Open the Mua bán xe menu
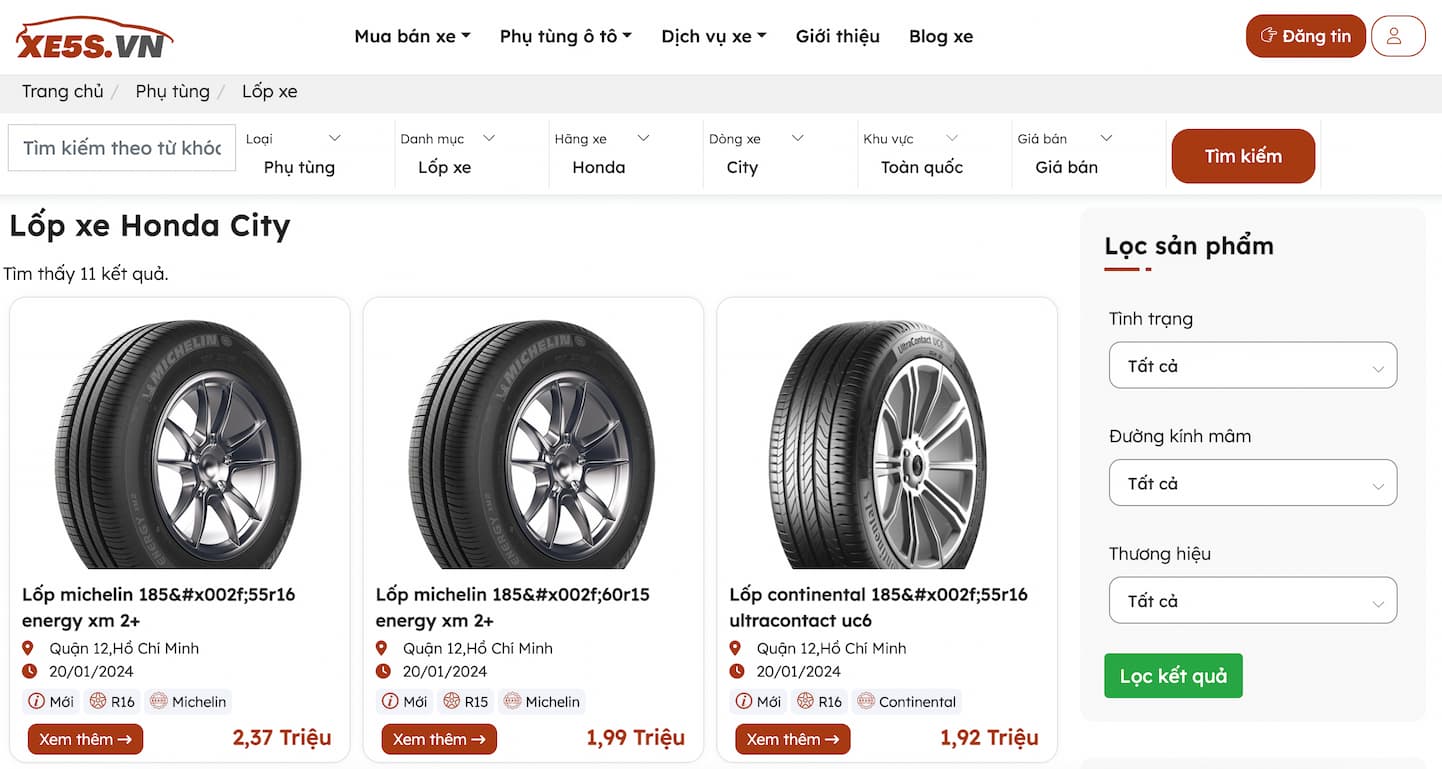Image resolution: width=1442 pixels, height=769 pixels. click(412, 36)
